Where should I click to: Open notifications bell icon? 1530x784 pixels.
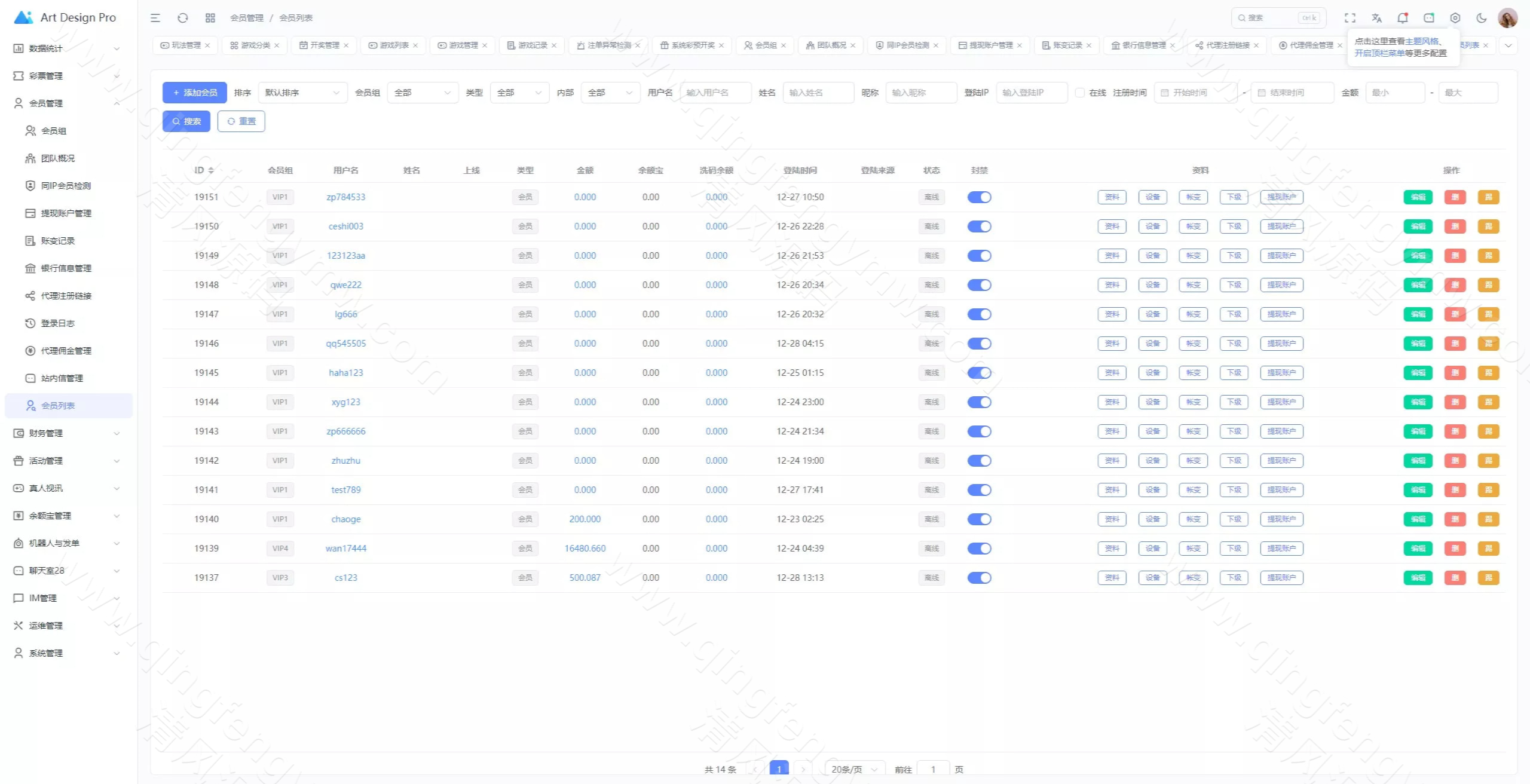[1403, 18]
